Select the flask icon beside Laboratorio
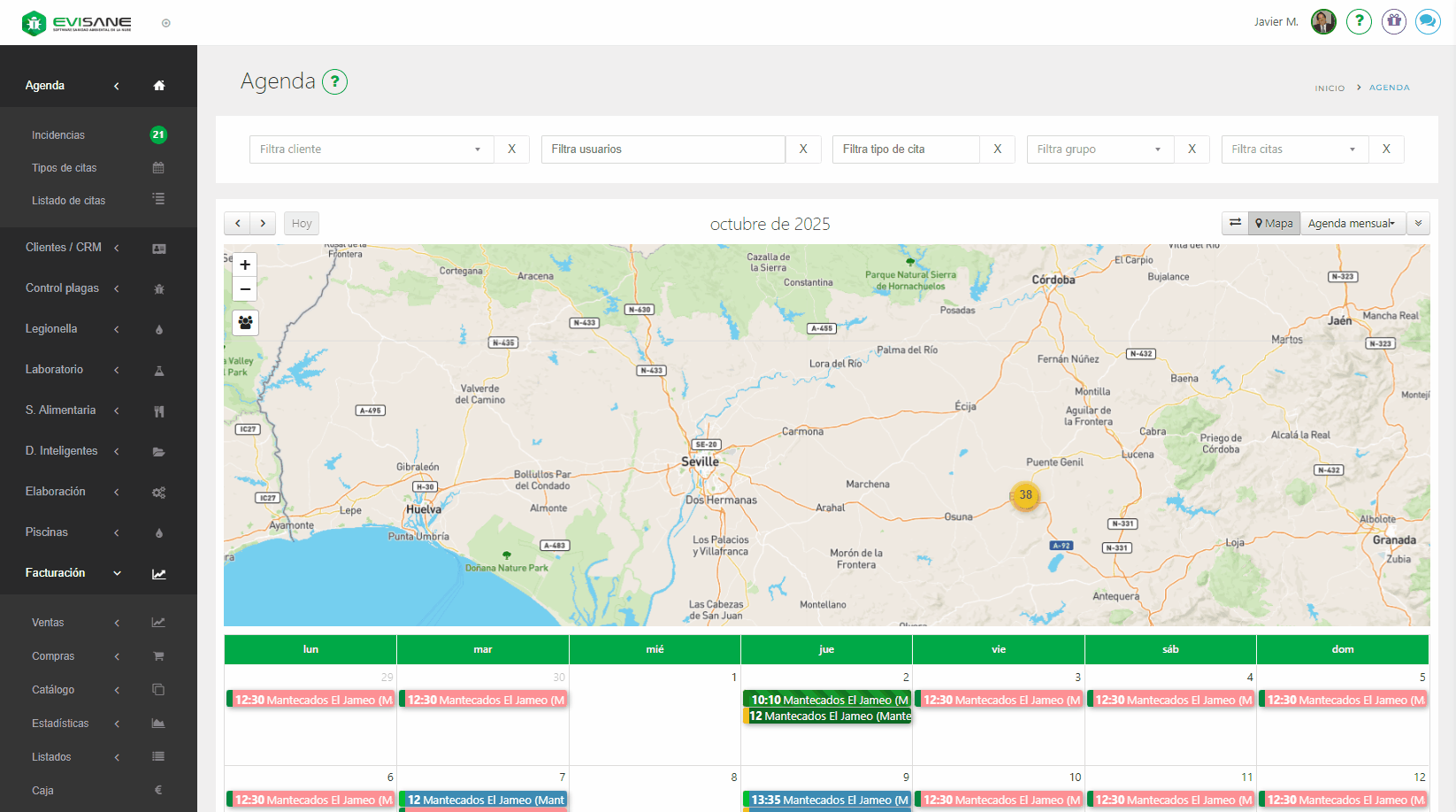 158,371
